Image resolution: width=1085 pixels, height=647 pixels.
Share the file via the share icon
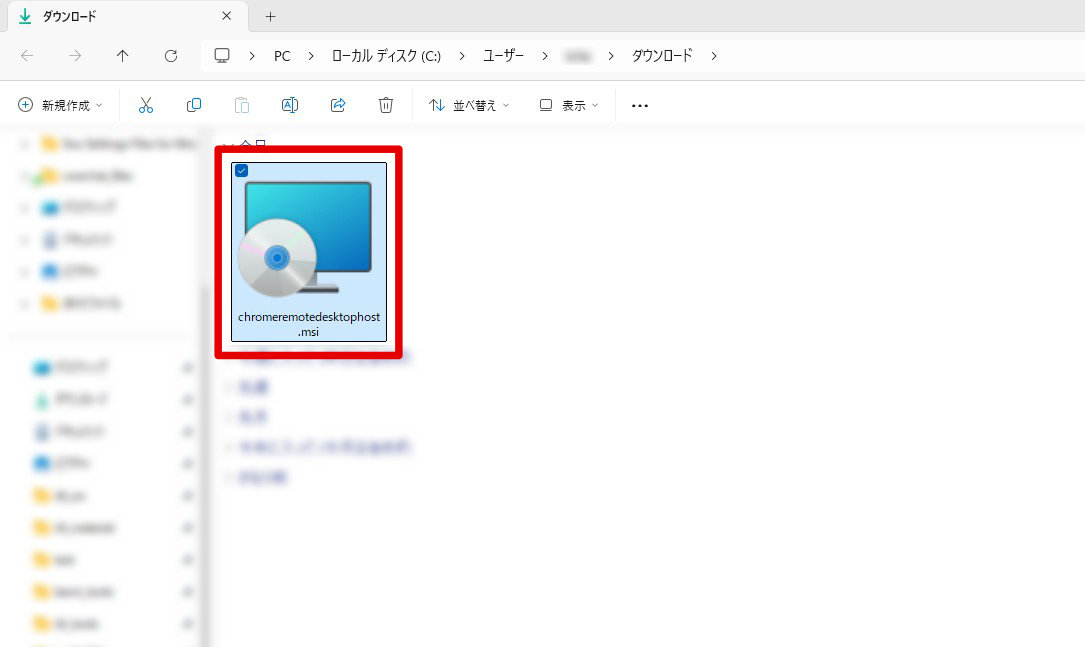(x=338, y=104)
